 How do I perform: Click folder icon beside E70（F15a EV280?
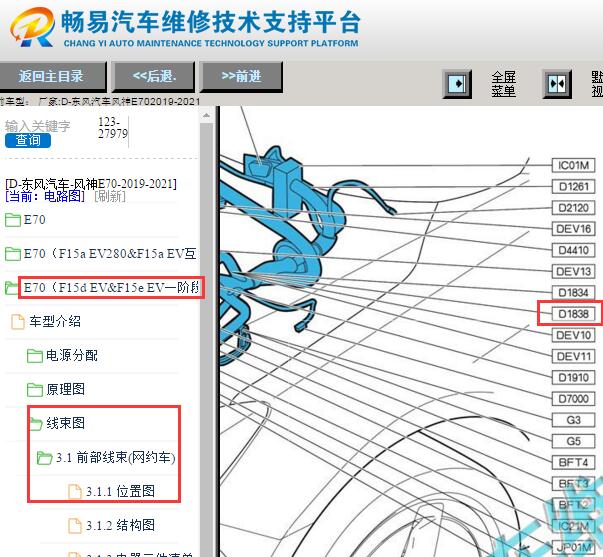(x=13, y=254)
